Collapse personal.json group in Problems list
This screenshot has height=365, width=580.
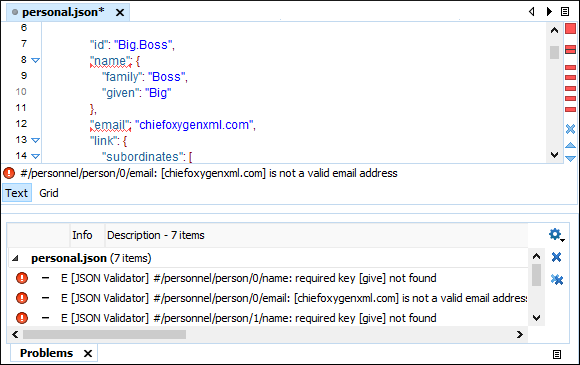point(15,258)
